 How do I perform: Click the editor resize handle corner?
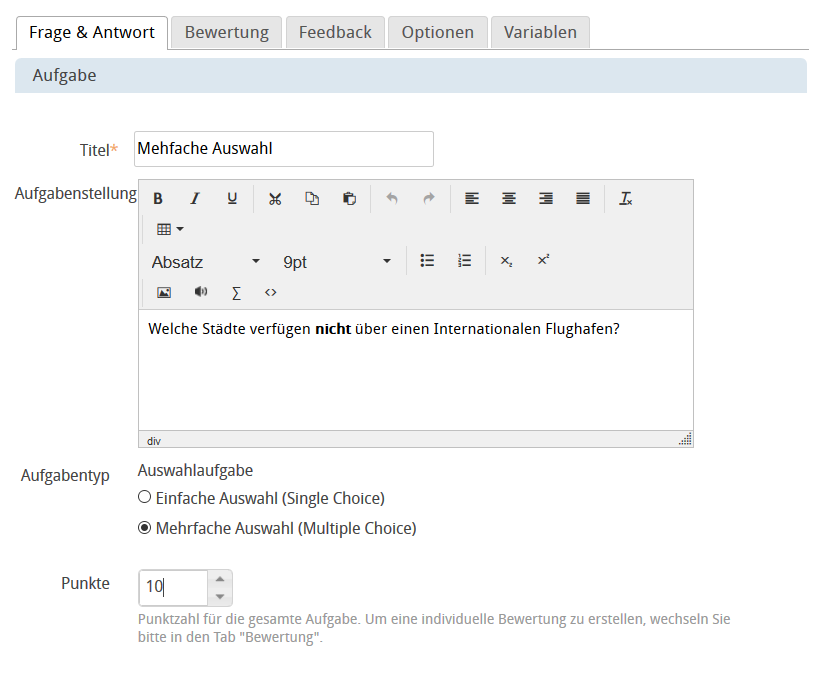click(685, 439)
